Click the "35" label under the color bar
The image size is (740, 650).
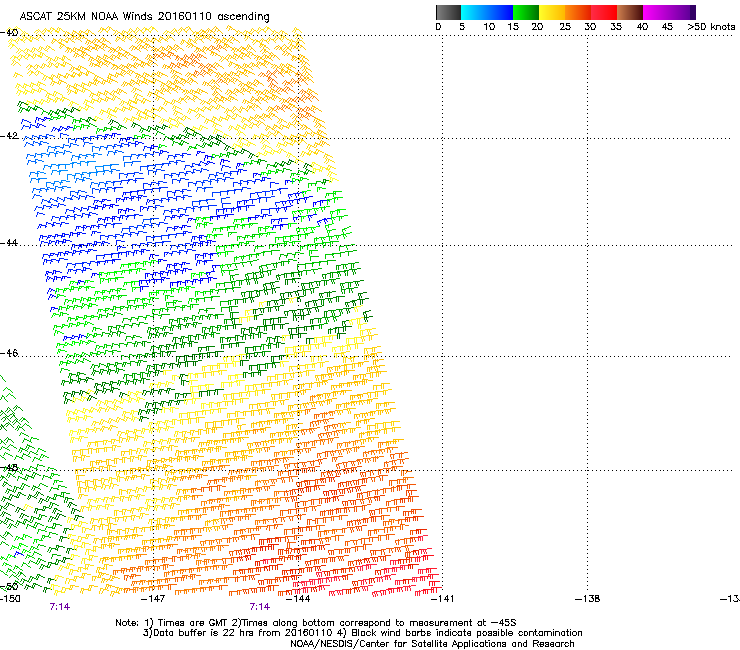(616, 27)
